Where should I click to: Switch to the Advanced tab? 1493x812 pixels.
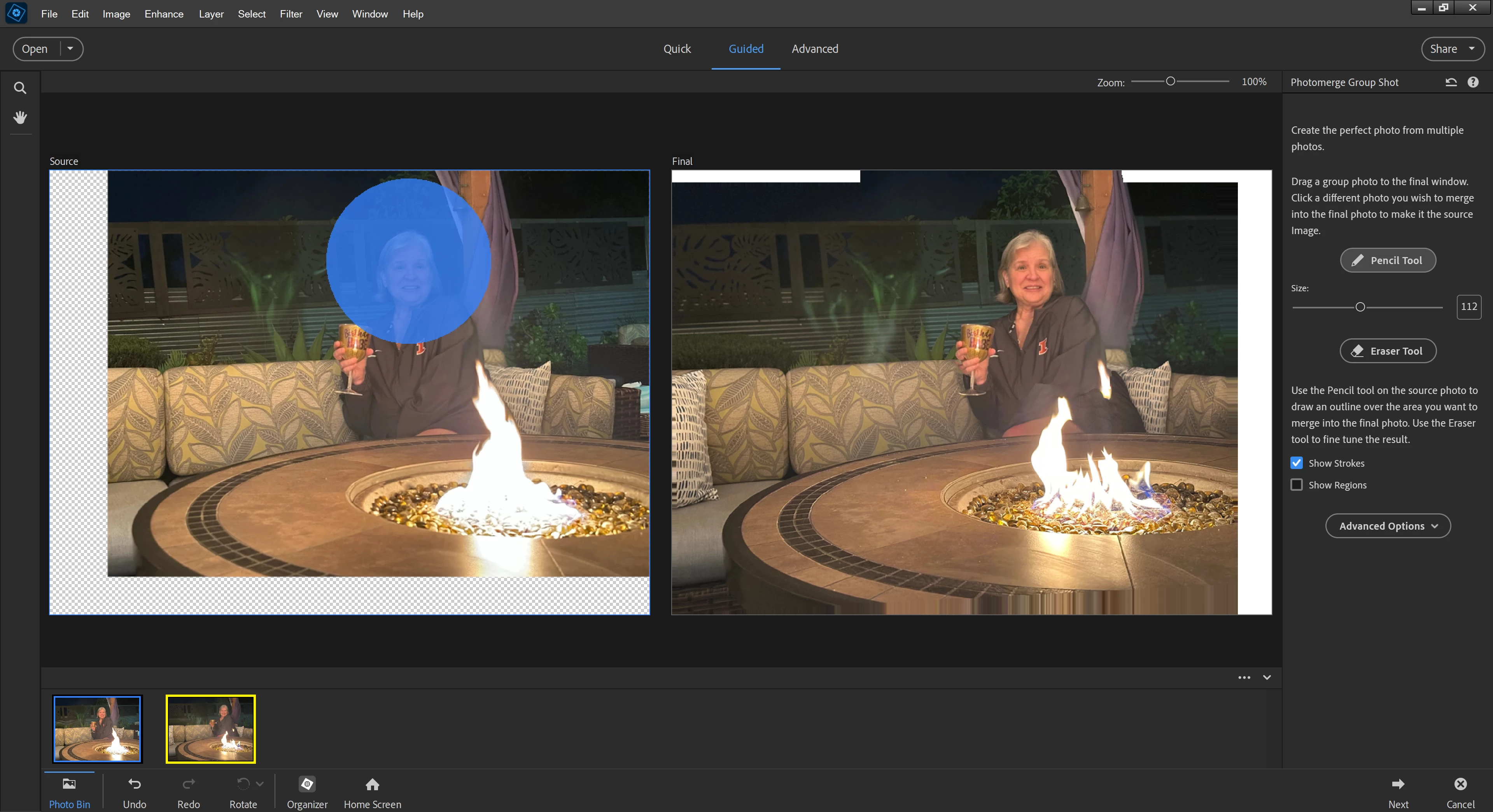[814, 49]
